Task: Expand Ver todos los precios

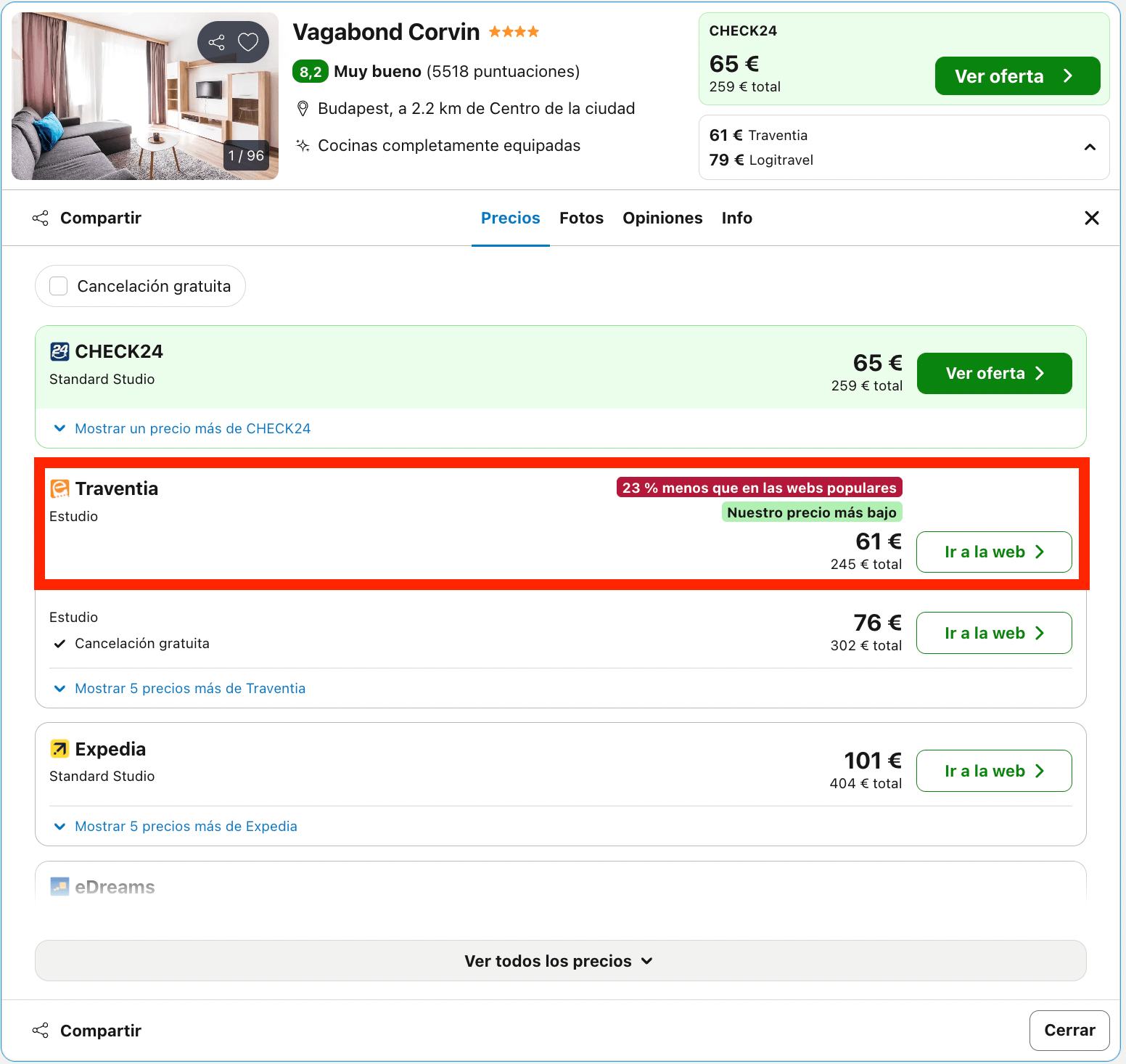Action: click(560, 961)
